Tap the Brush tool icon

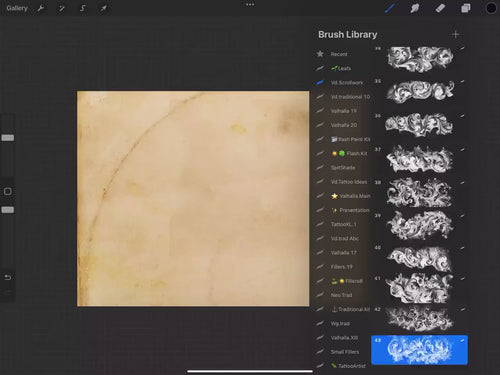click(390, 8)
